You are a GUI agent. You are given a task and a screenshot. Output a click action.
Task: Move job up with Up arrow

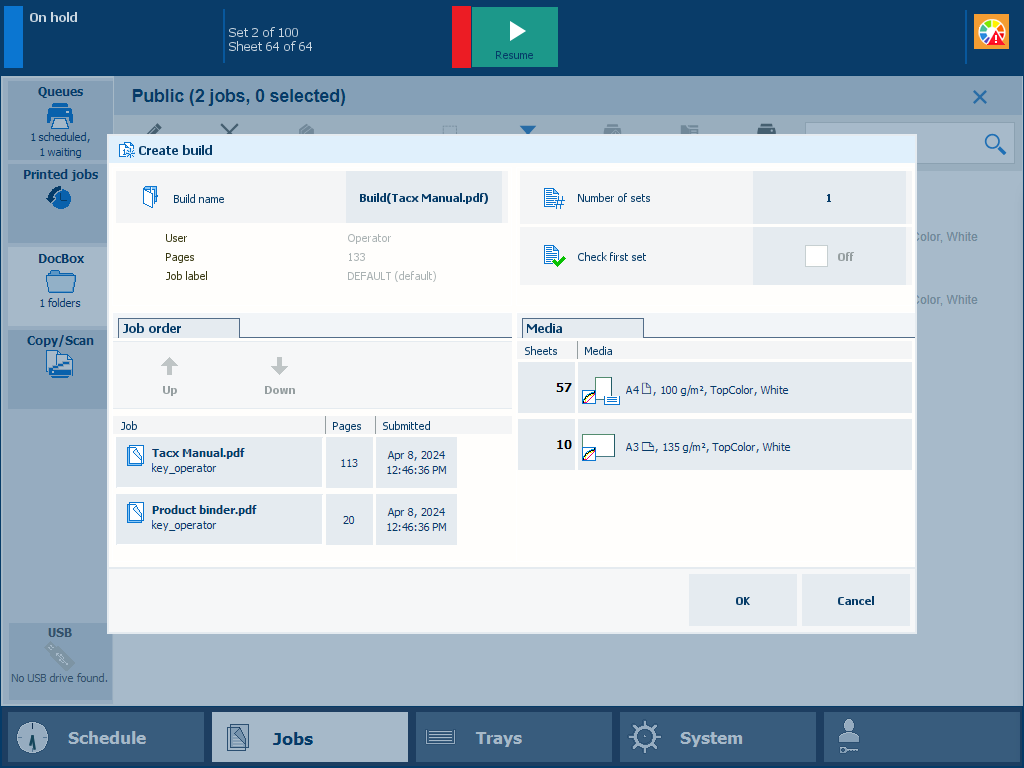pyautogui.click(x=170, y=376)
